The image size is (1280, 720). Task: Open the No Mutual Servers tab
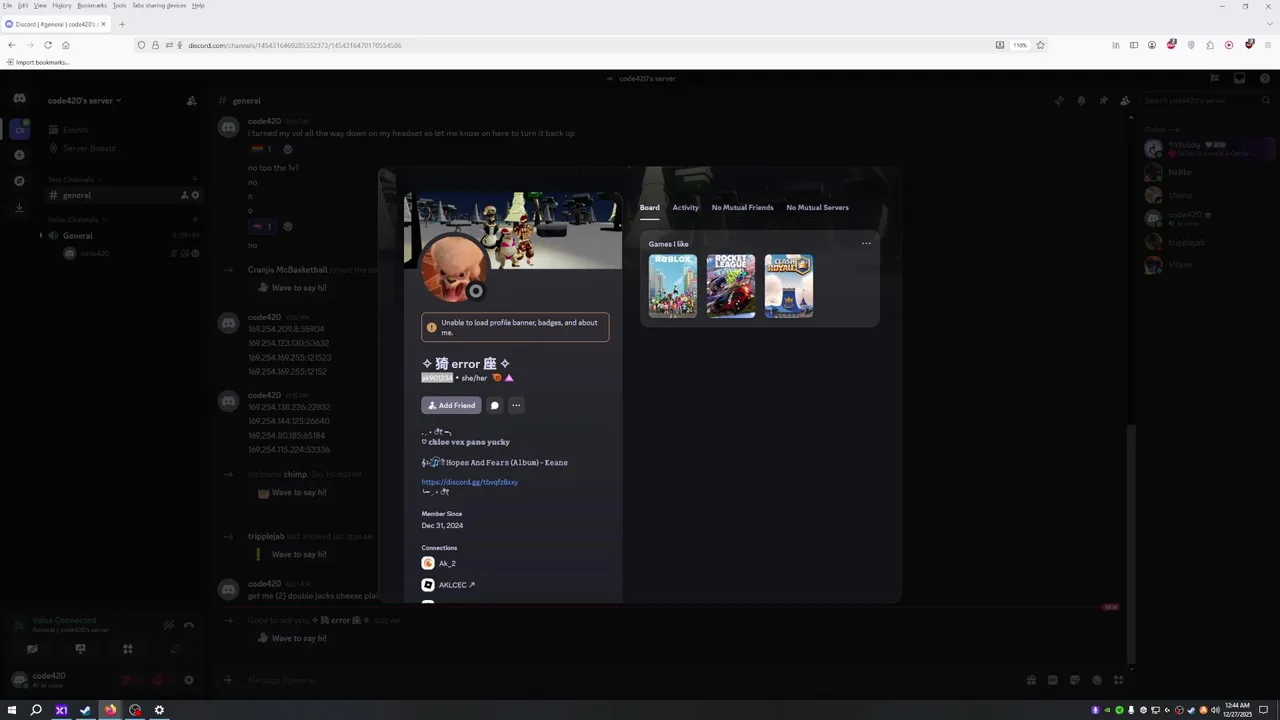[x=817, y=207]
